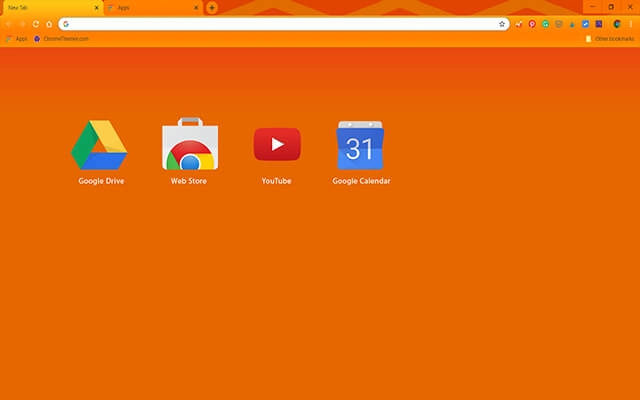Click the gray shield extension icon

click(x=559, y=24)
